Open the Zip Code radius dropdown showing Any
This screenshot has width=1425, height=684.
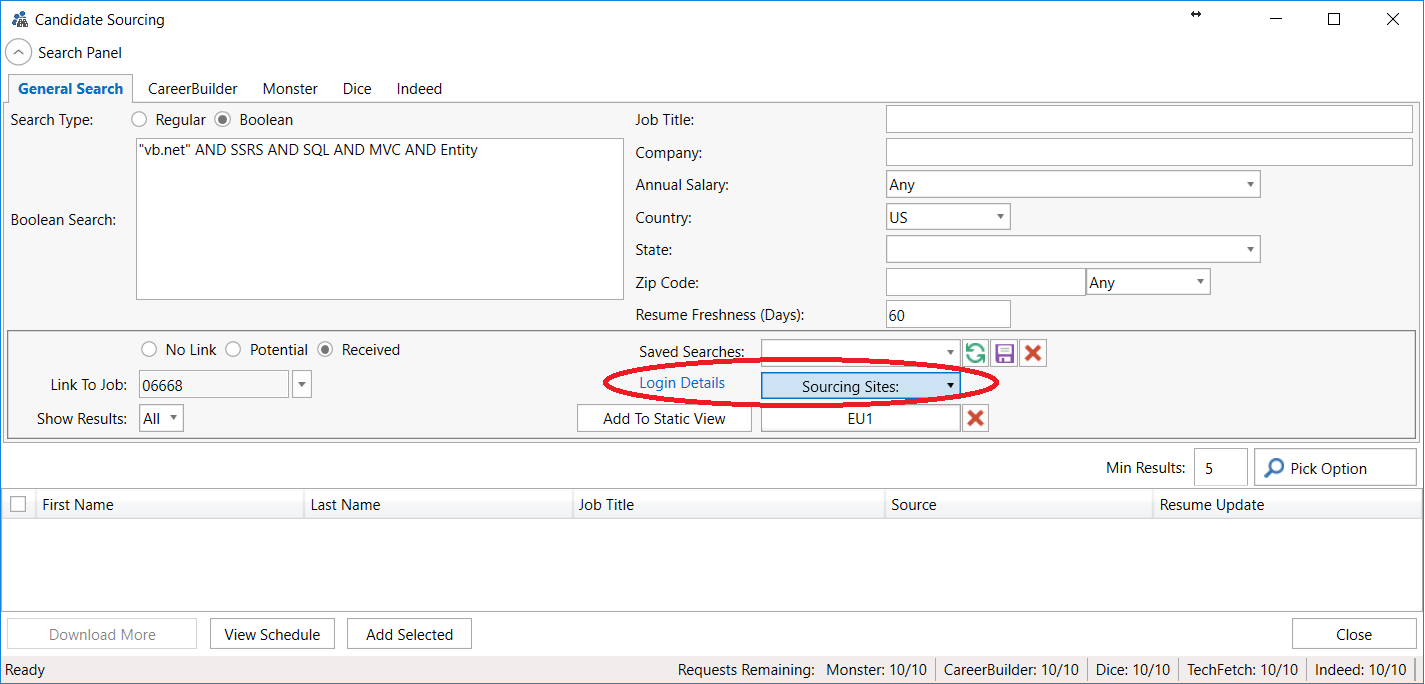click(1148, 282)
